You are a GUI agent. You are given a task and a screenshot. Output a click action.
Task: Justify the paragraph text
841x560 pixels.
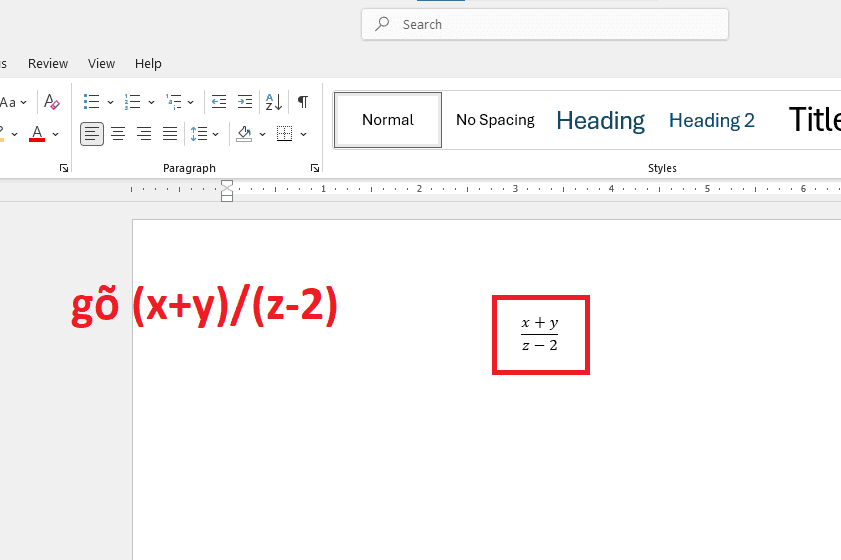pos(170,134)
